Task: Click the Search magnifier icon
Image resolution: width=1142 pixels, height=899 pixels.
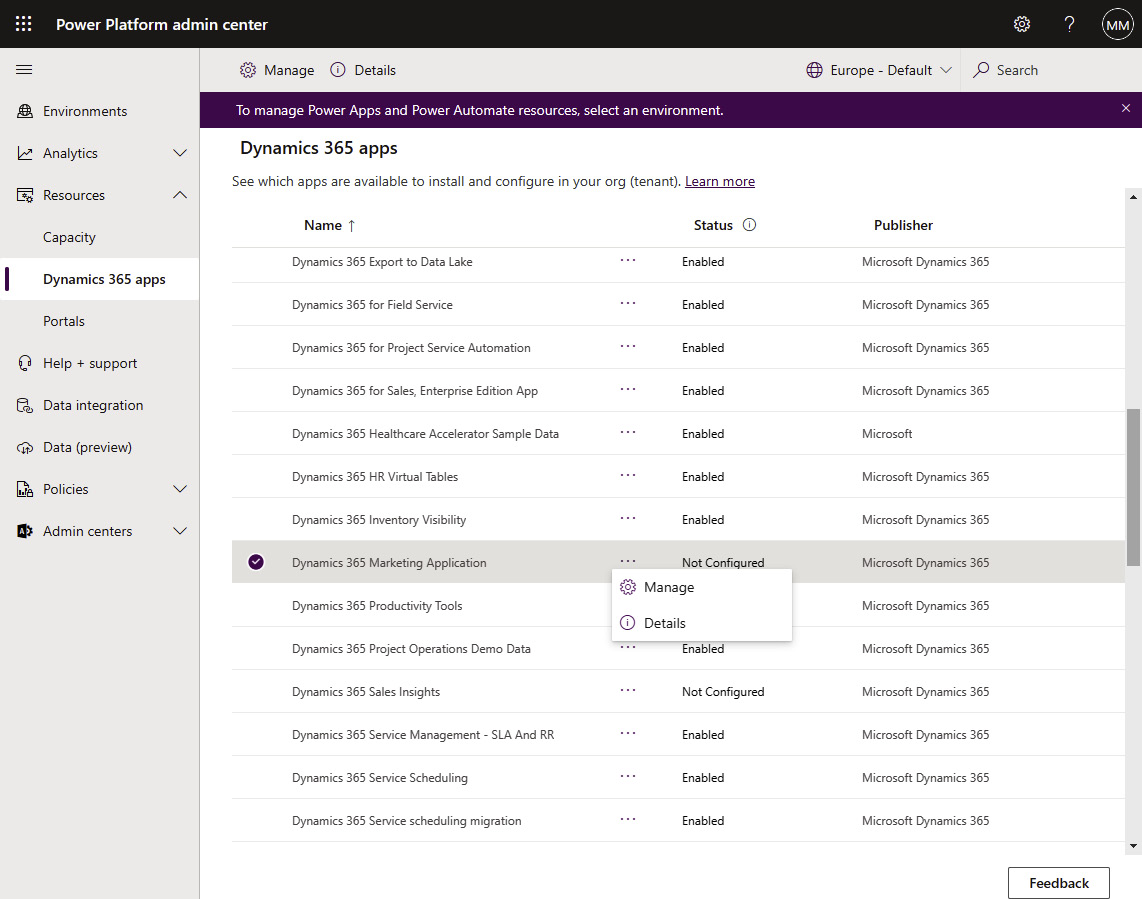Action: click(x=981, y=70)
